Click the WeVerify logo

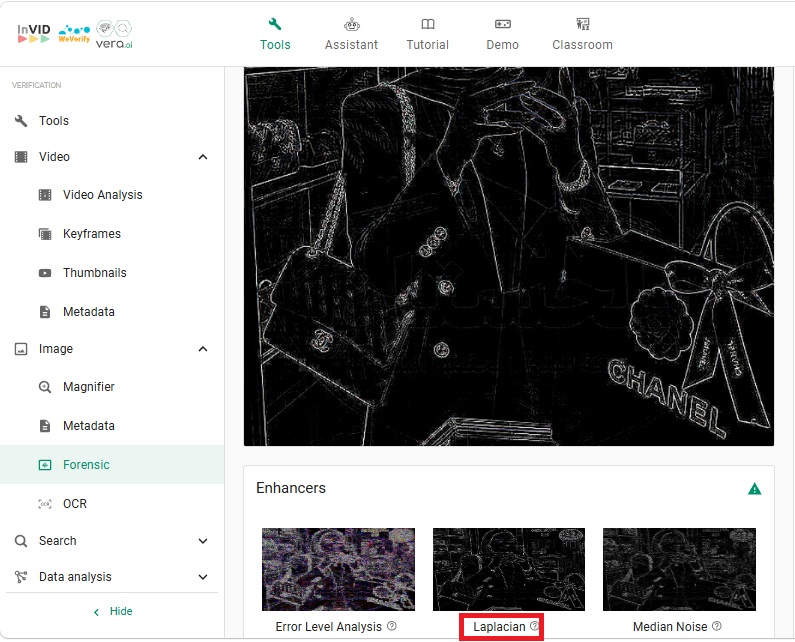coord(74,33)
